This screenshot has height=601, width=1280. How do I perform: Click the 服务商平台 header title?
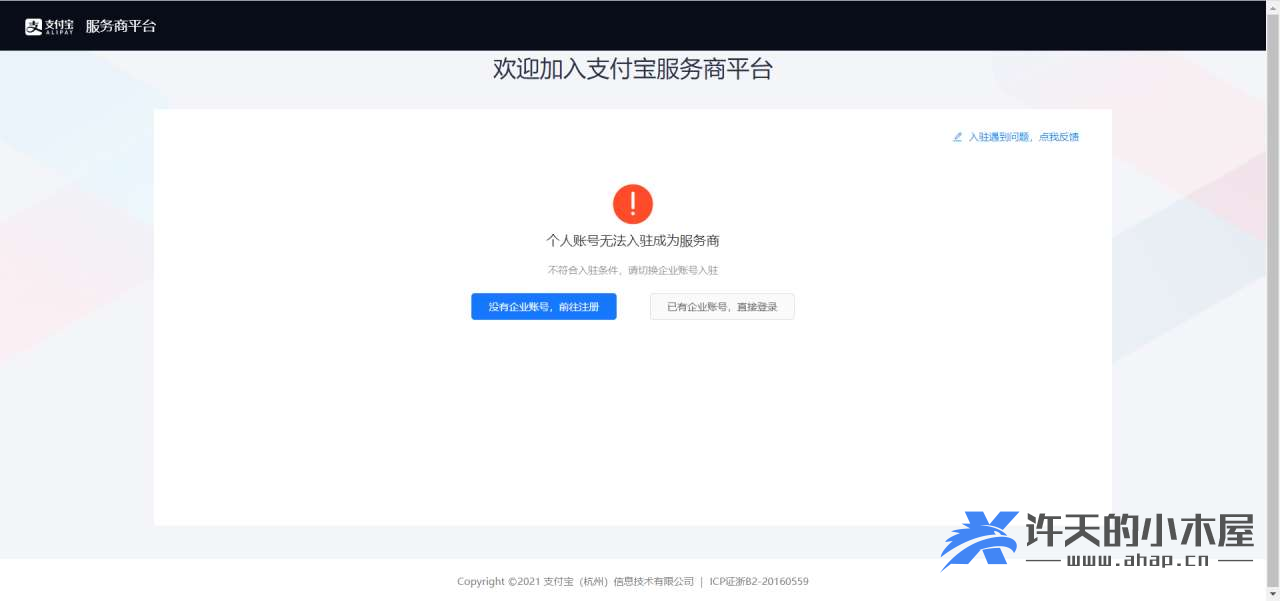(x=121, y=26)
